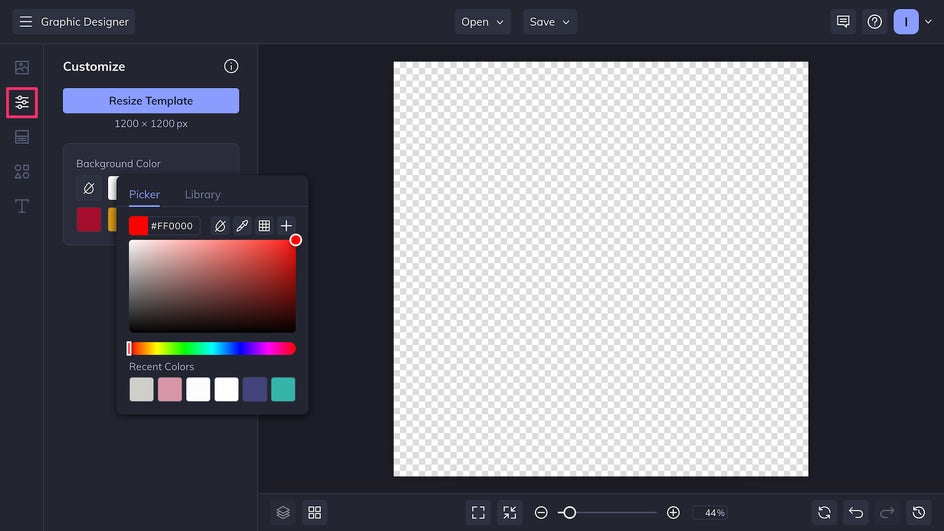The height and width of the screenshot is (531, 944).
Task: Open the color grid palette
Action: tap(264, 226)
